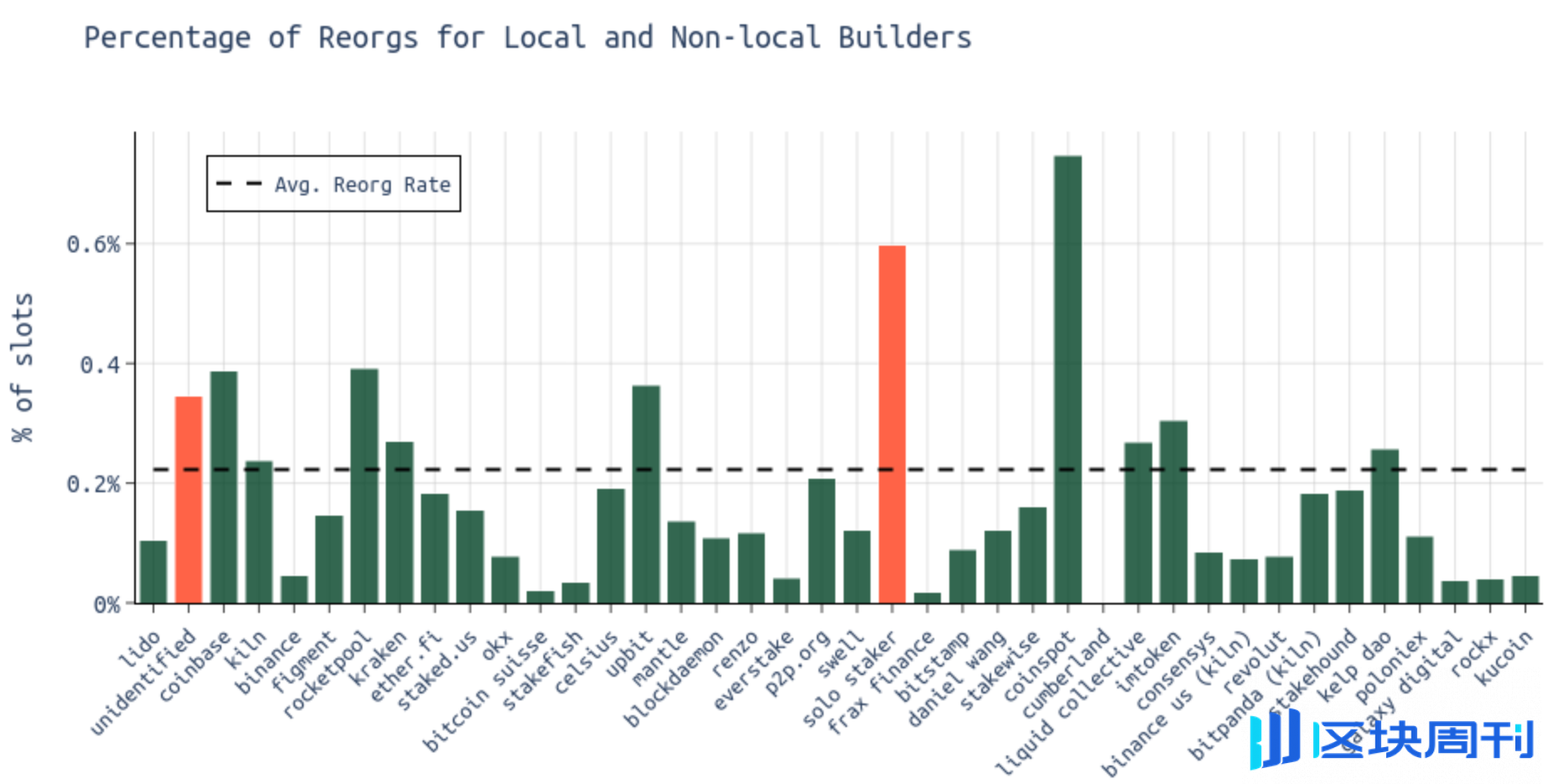This screenshot has width=1559, height=784.
Task: Click the 'swell' x-axis label
Action: pos(841,652)
